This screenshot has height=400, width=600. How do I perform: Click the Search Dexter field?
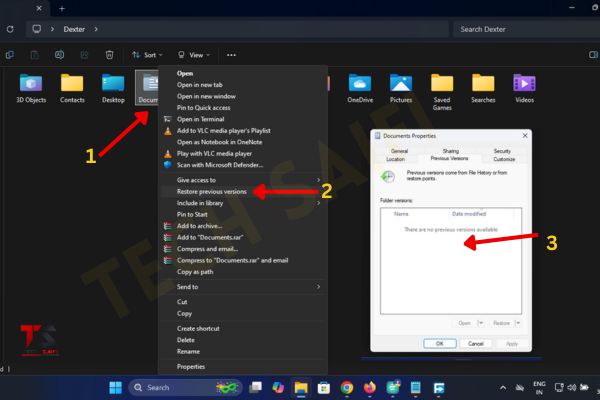[526, 29]
